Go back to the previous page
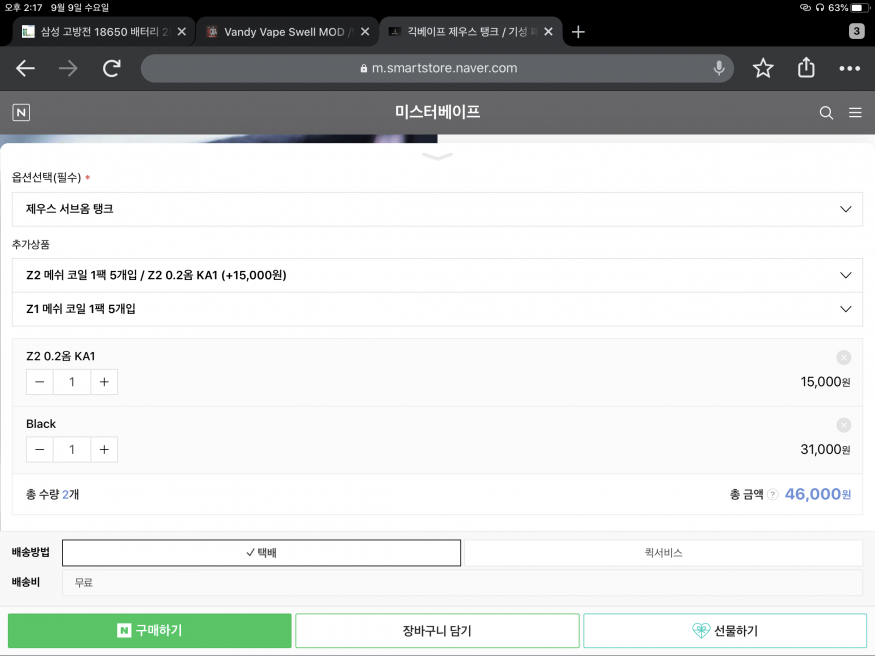Viewport: 875px width, 656px height. (x=25, y=68)
